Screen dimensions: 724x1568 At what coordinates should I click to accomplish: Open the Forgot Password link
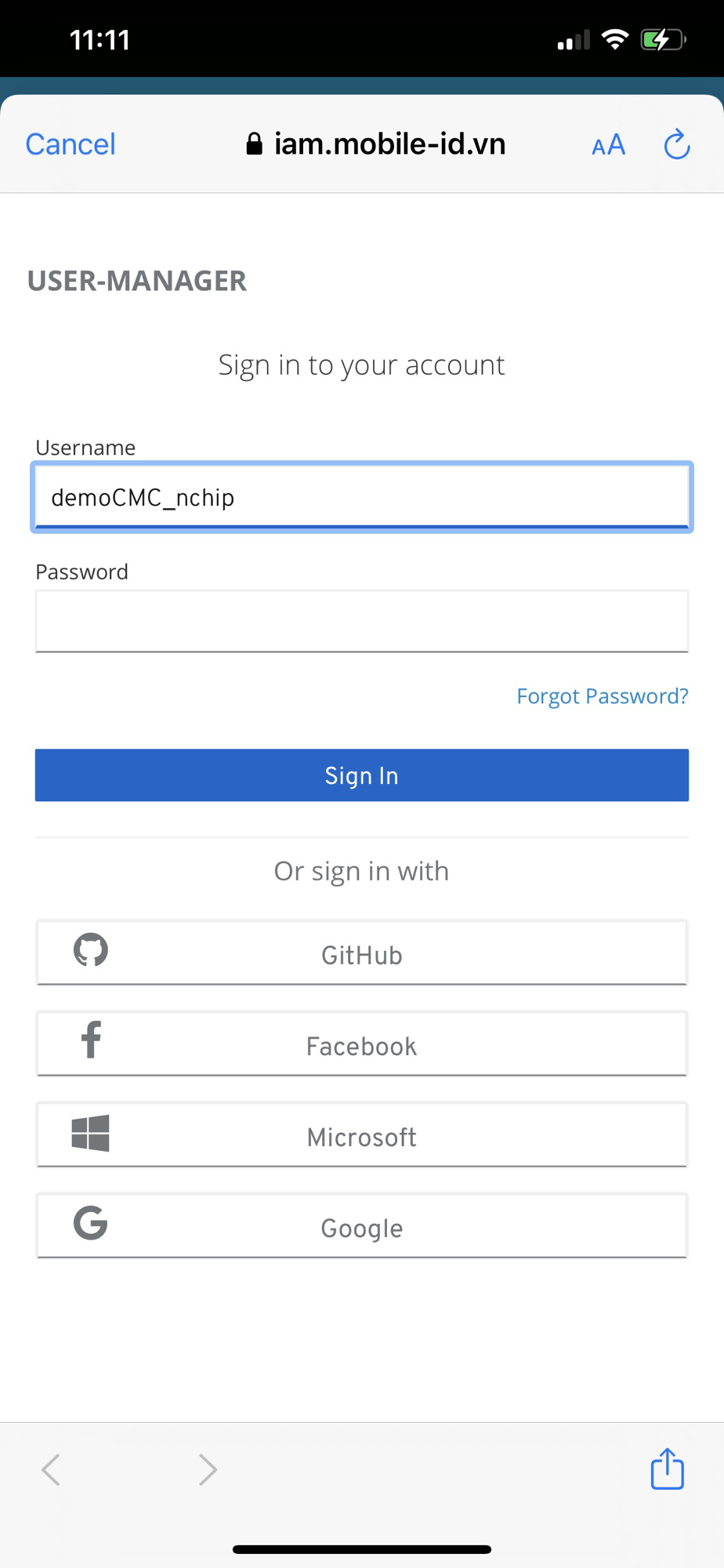pos(602,696)
